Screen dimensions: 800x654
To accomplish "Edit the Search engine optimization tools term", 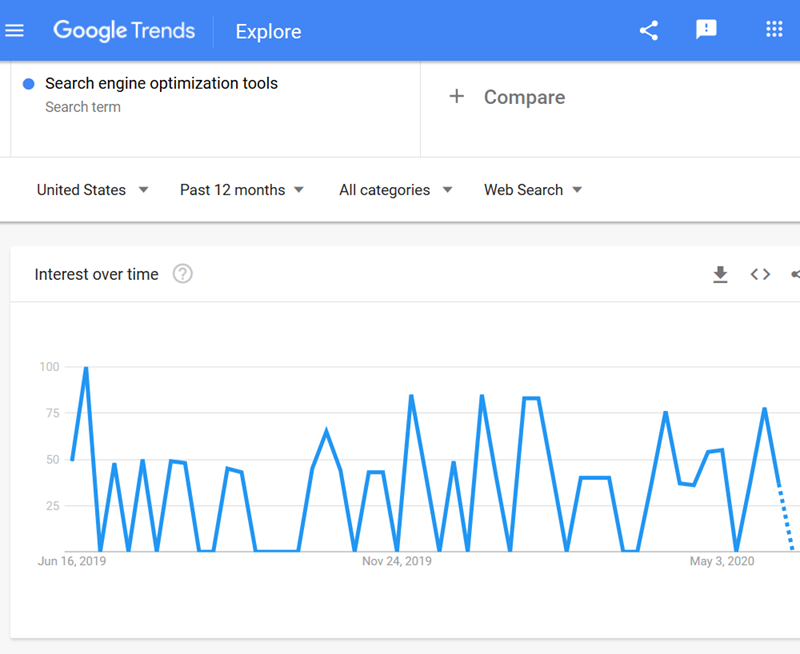I will click(161, 84).
